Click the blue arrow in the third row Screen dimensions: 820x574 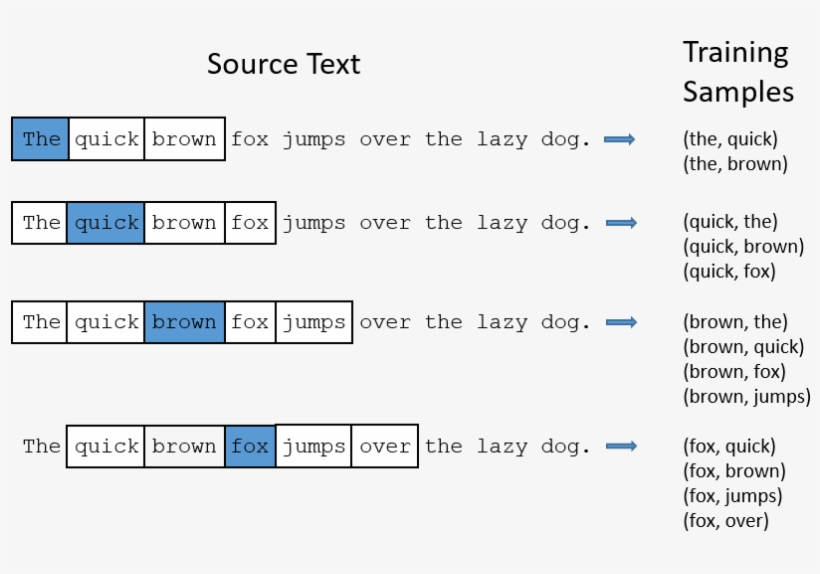coord(622,322)
